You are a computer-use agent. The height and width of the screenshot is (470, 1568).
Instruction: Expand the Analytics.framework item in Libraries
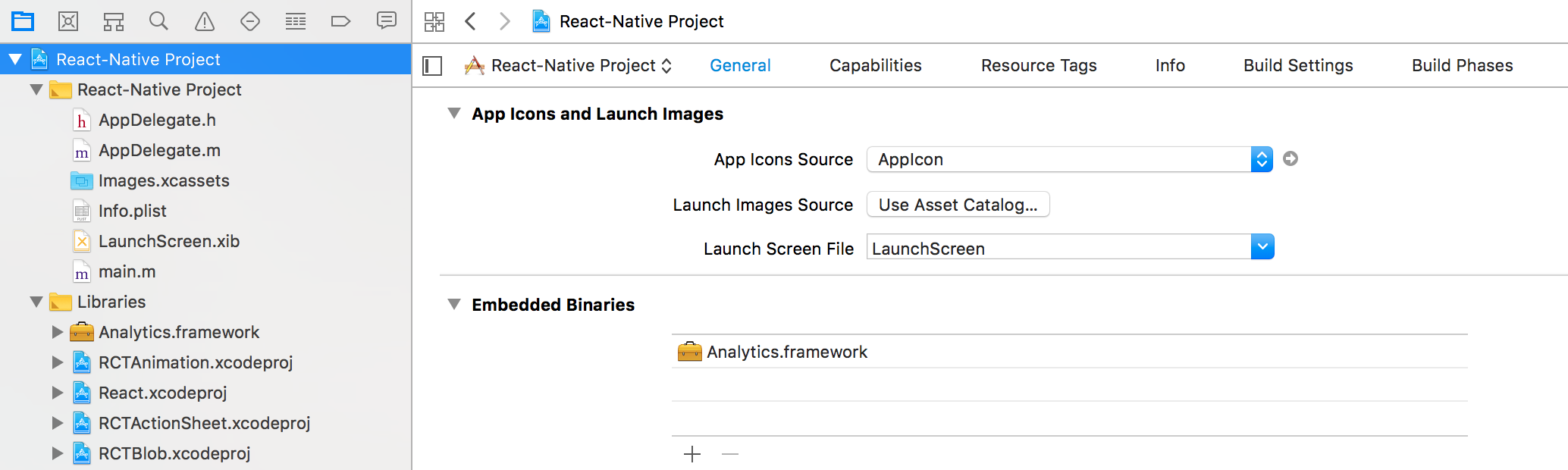(58, 332)
